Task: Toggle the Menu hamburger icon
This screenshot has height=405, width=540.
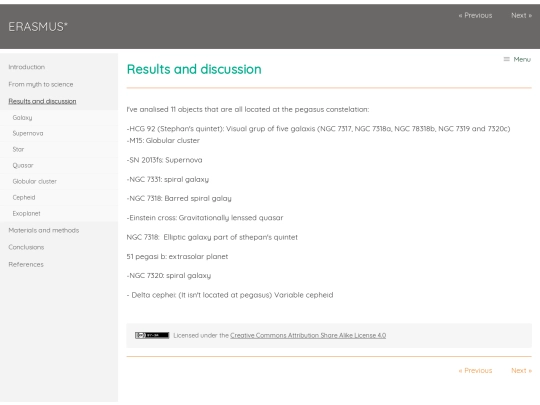Action: point(506,59)
